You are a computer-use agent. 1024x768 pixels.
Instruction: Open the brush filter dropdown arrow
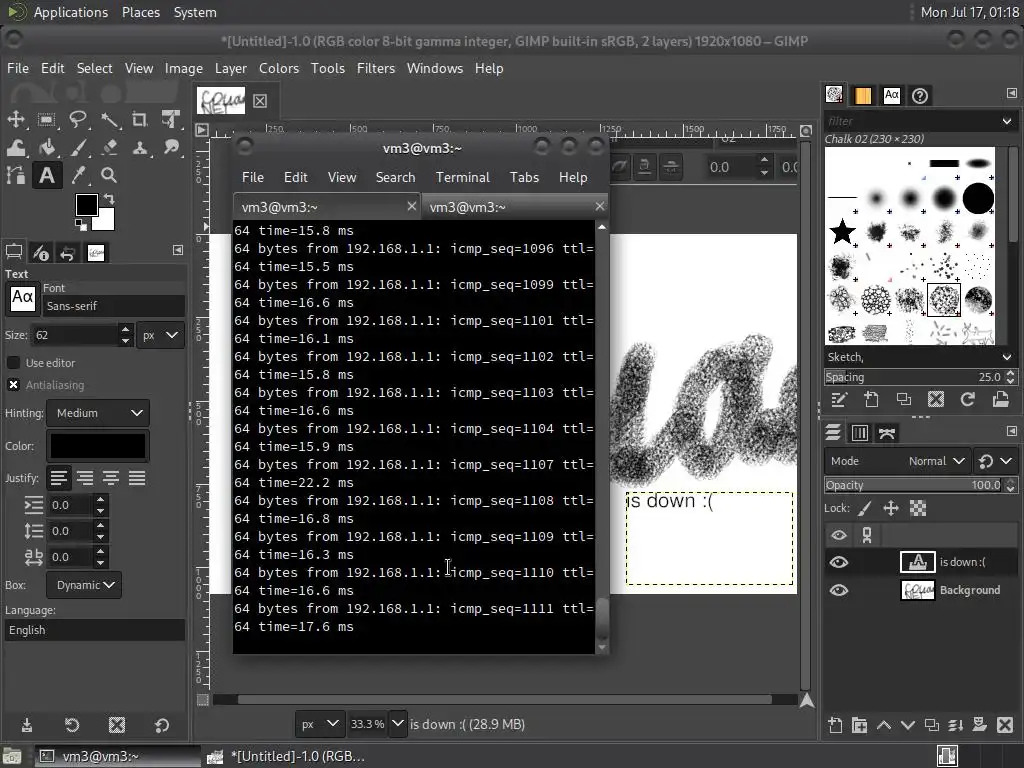click(x=1006, y=121)
